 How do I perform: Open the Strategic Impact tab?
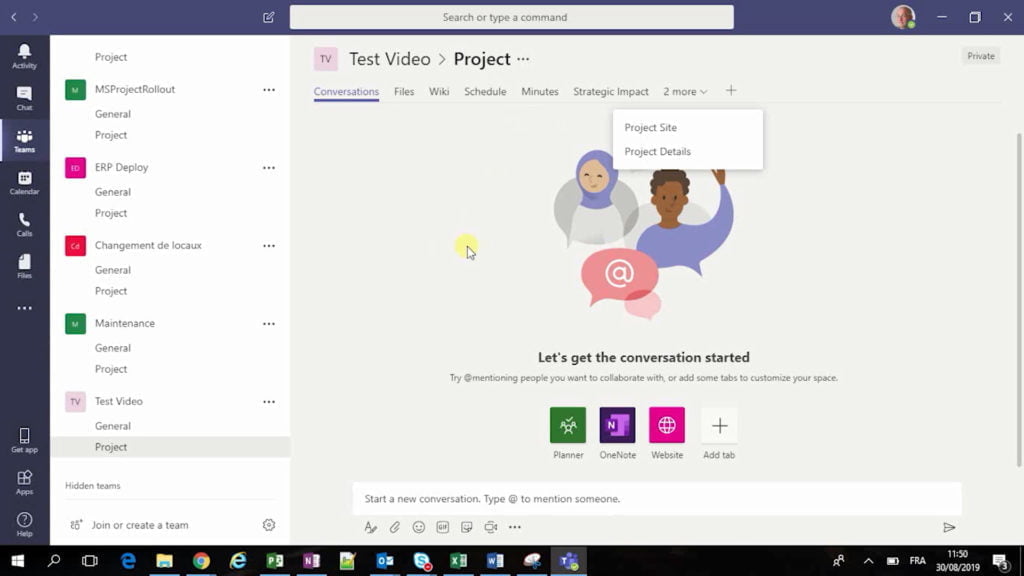tap(611, 91)
